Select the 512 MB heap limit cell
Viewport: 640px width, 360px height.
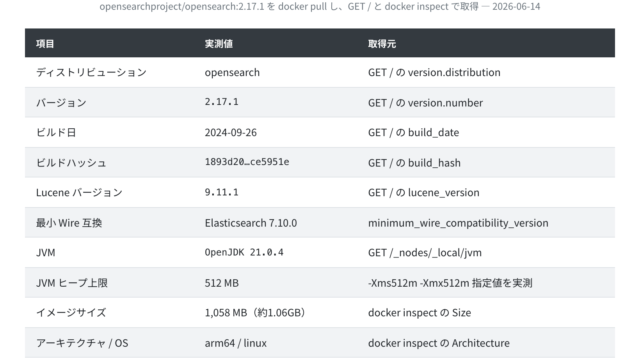[222, 283]
